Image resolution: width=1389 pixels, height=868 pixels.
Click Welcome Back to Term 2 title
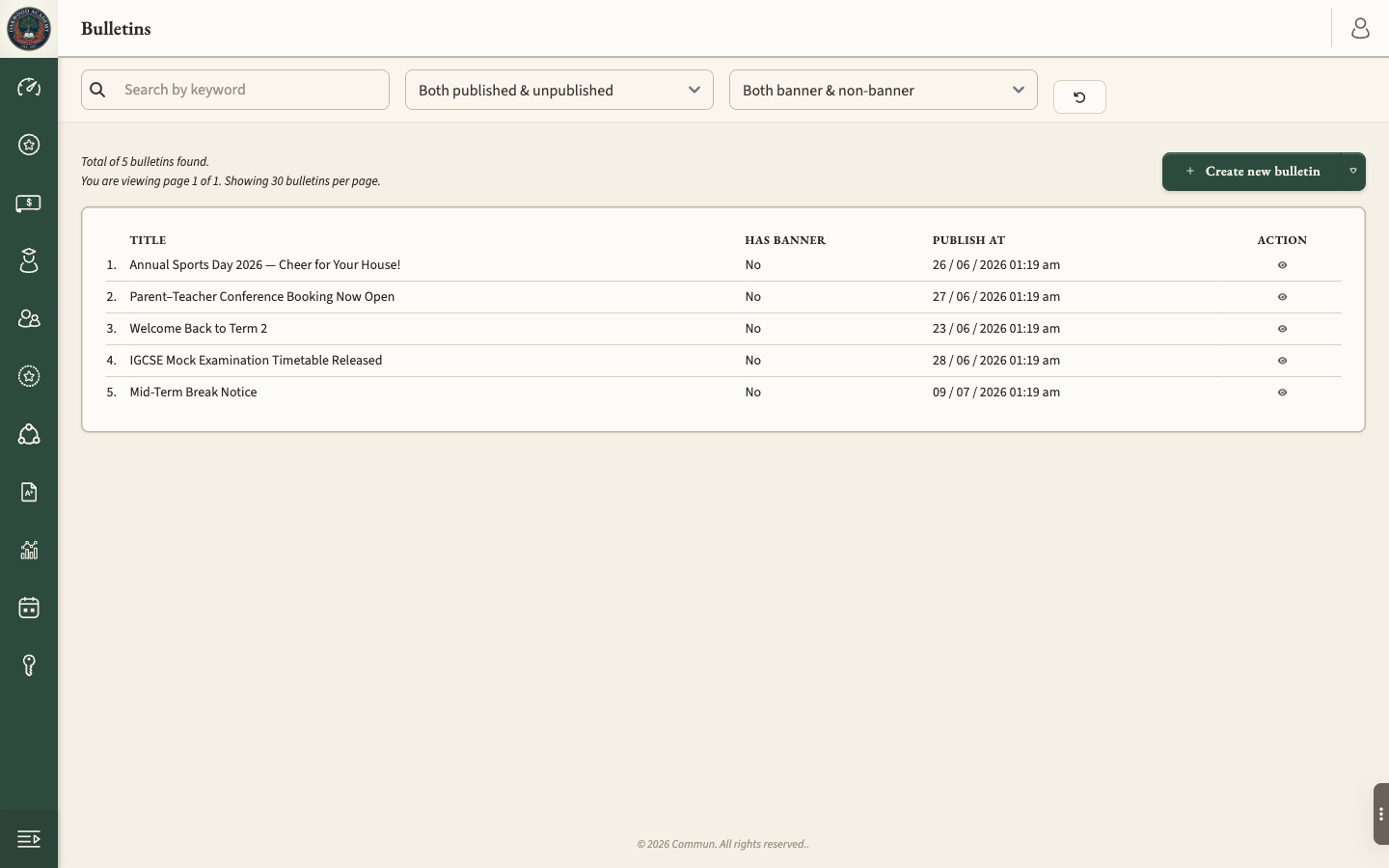coord(199,328)
